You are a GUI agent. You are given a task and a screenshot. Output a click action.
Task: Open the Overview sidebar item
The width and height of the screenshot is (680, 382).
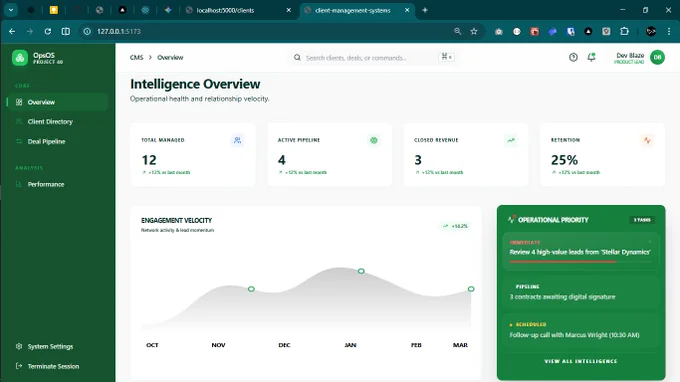(x=58, y=102)
